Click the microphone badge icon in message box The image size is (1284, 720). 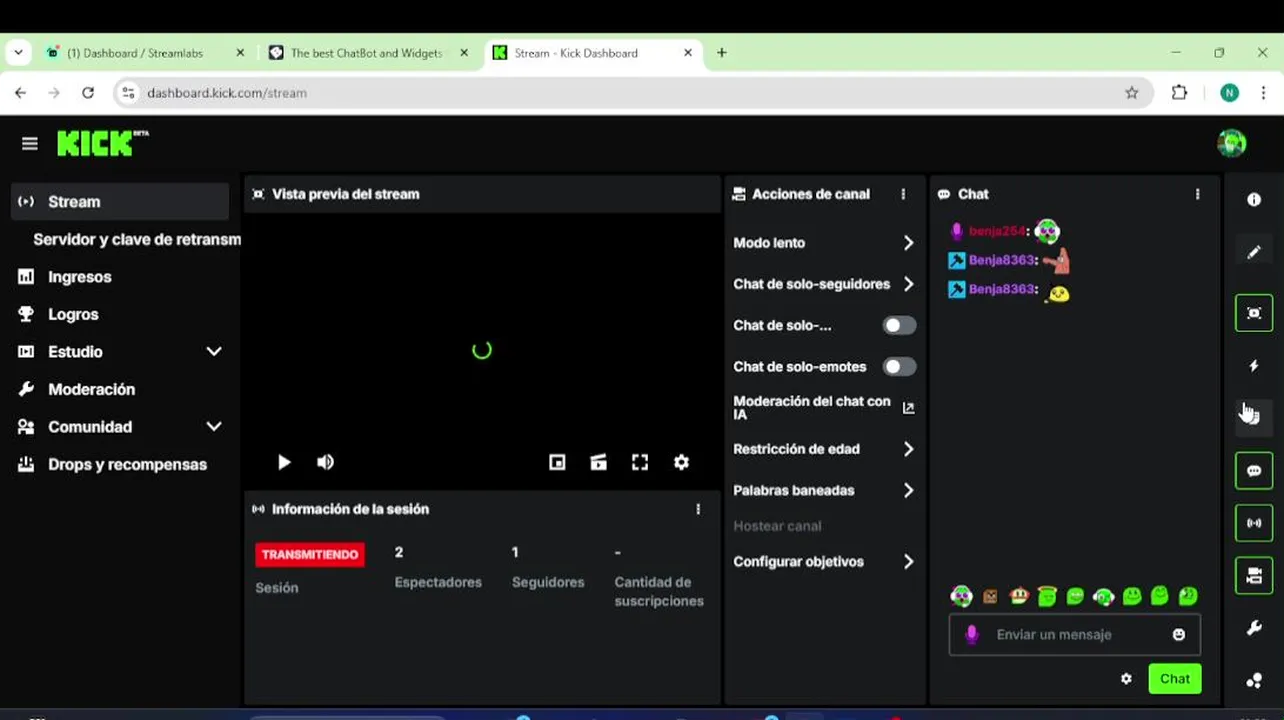point(970,635)
